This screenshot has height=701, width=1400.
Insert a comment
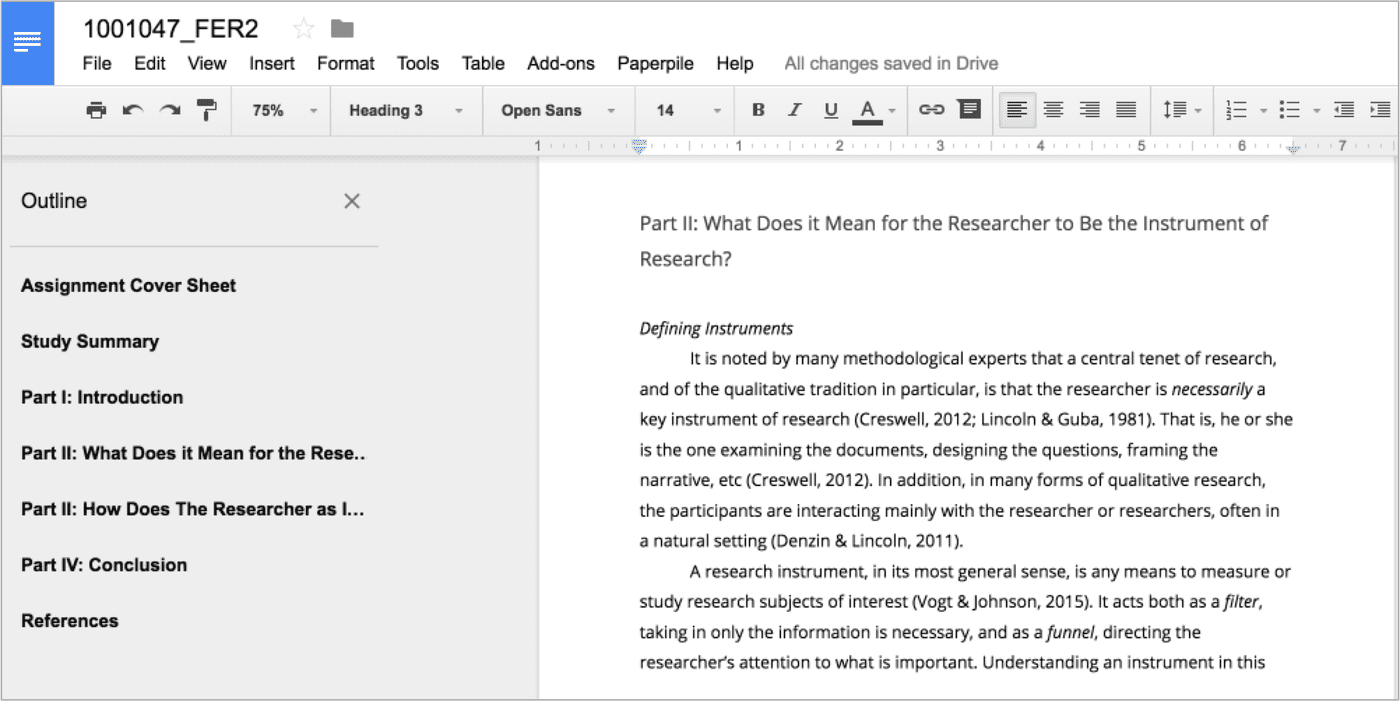point(968,110)
